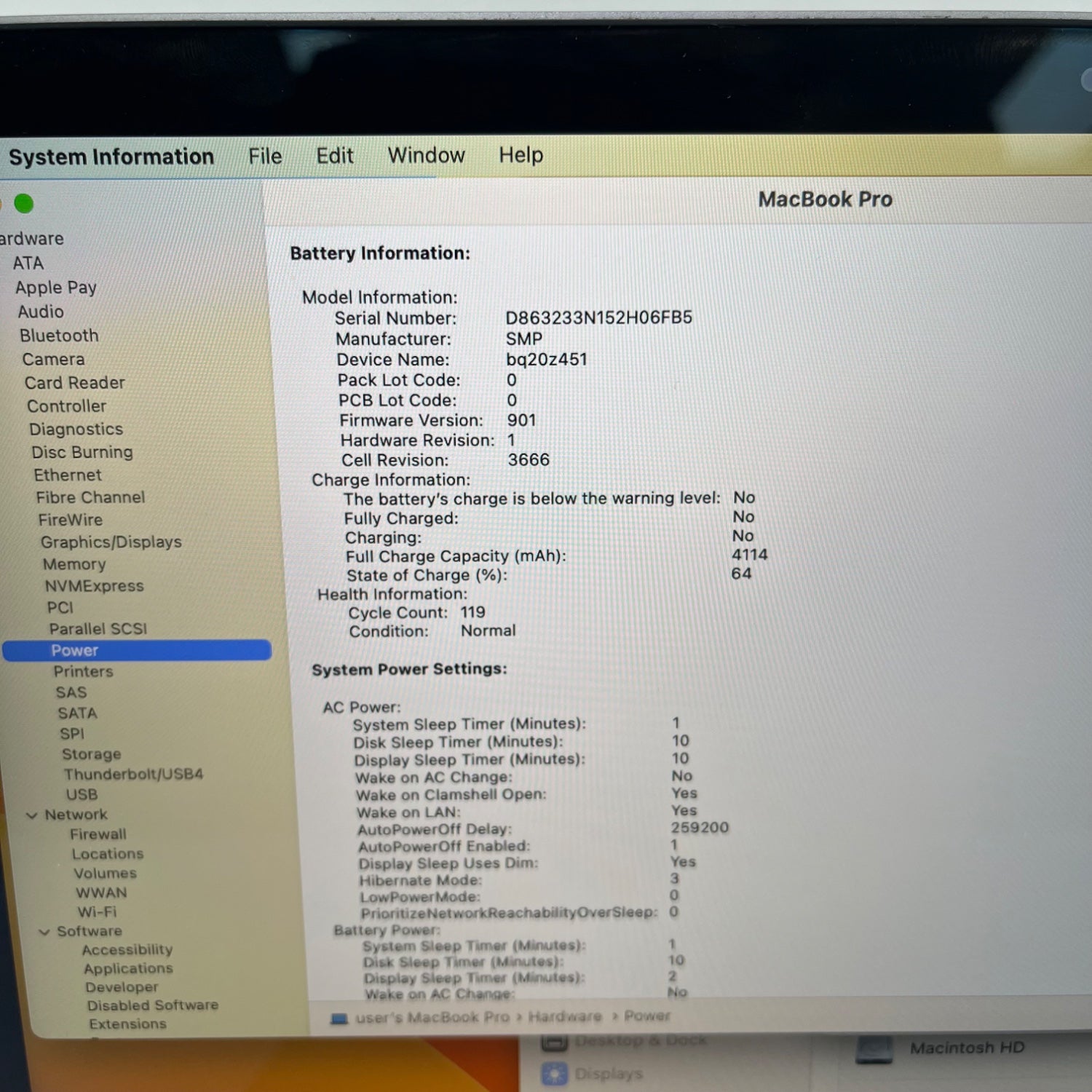
Task: Open the Edit menu
Action: [334, 156]
